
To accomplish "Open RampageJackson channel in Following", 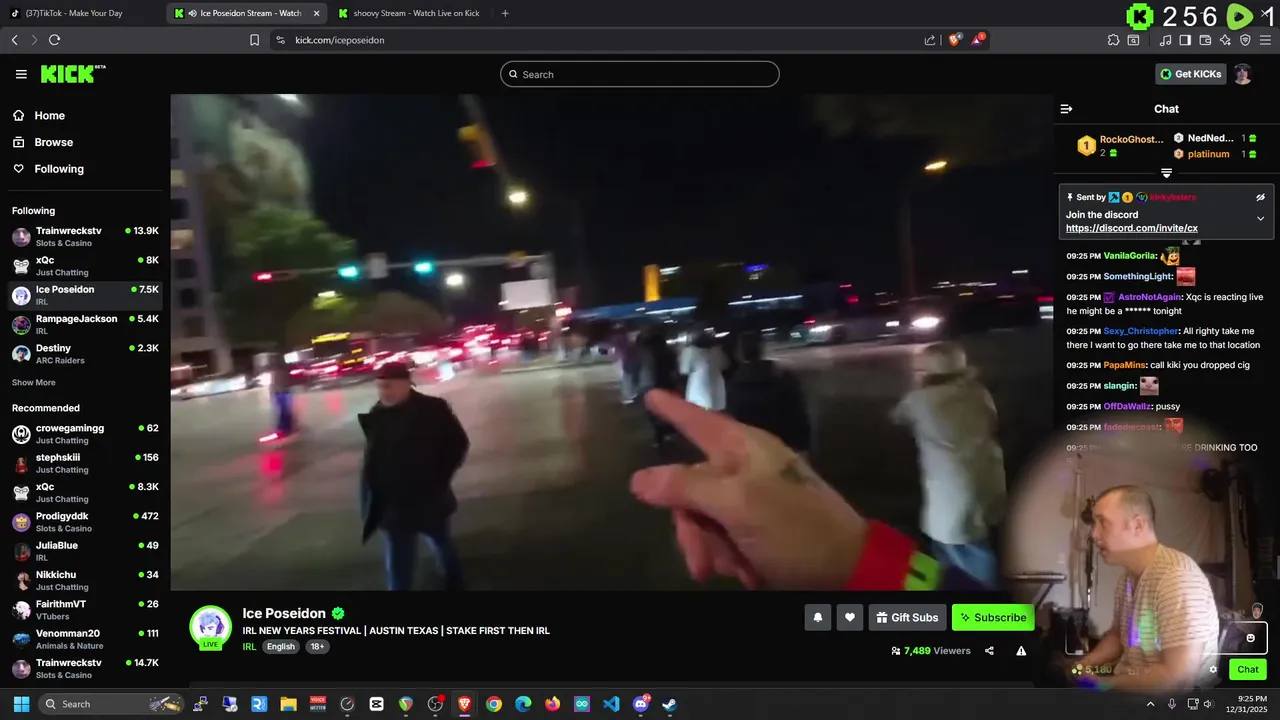I will pos(85,324).
